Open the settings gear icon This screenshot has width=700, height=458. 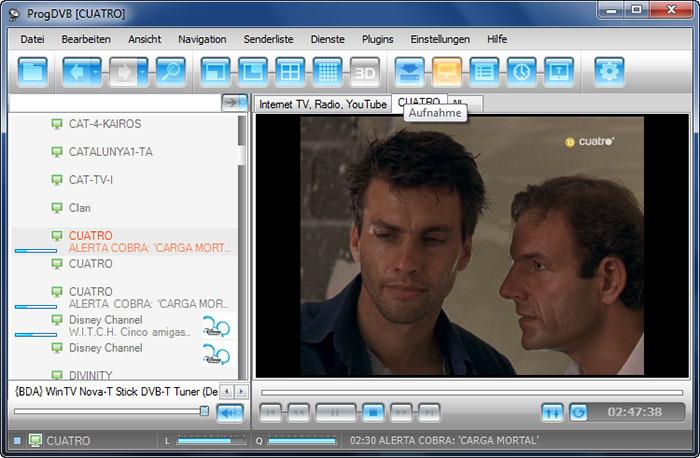[609, 72]
